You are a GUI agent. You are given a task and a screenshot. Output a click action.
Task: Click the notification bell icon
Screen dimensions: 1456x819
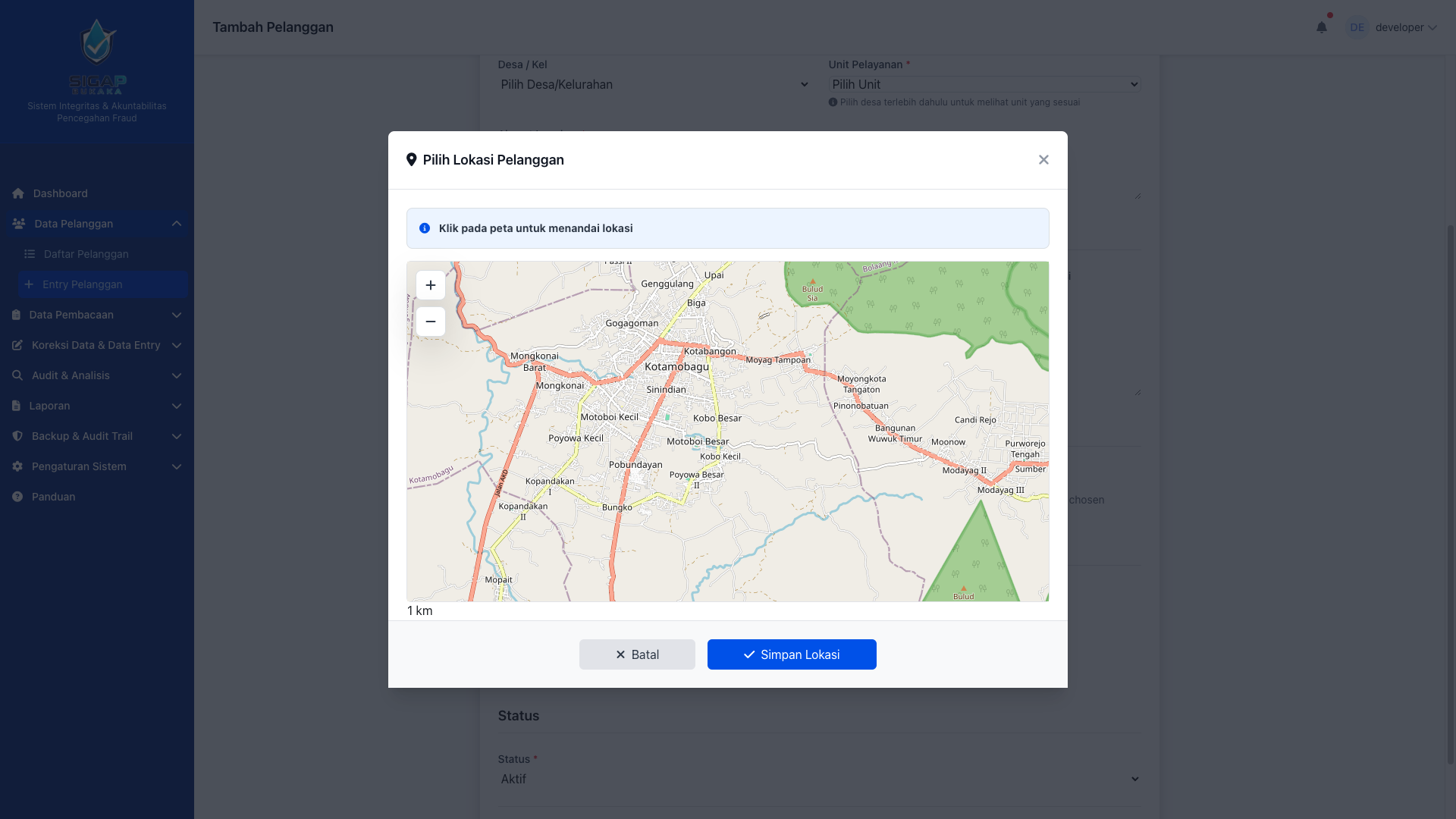pos(1321,27)
